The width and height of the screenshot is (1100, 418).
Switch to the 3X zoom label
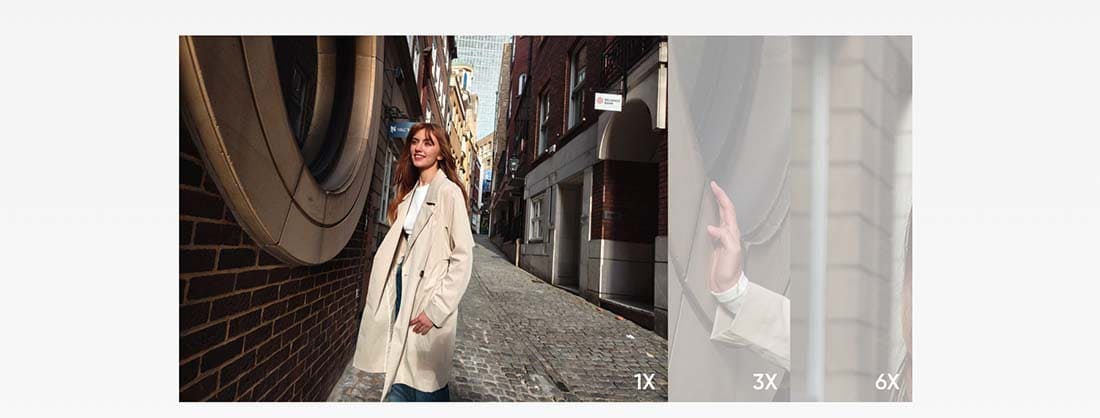pyautogui.click(x=765, y=382)
